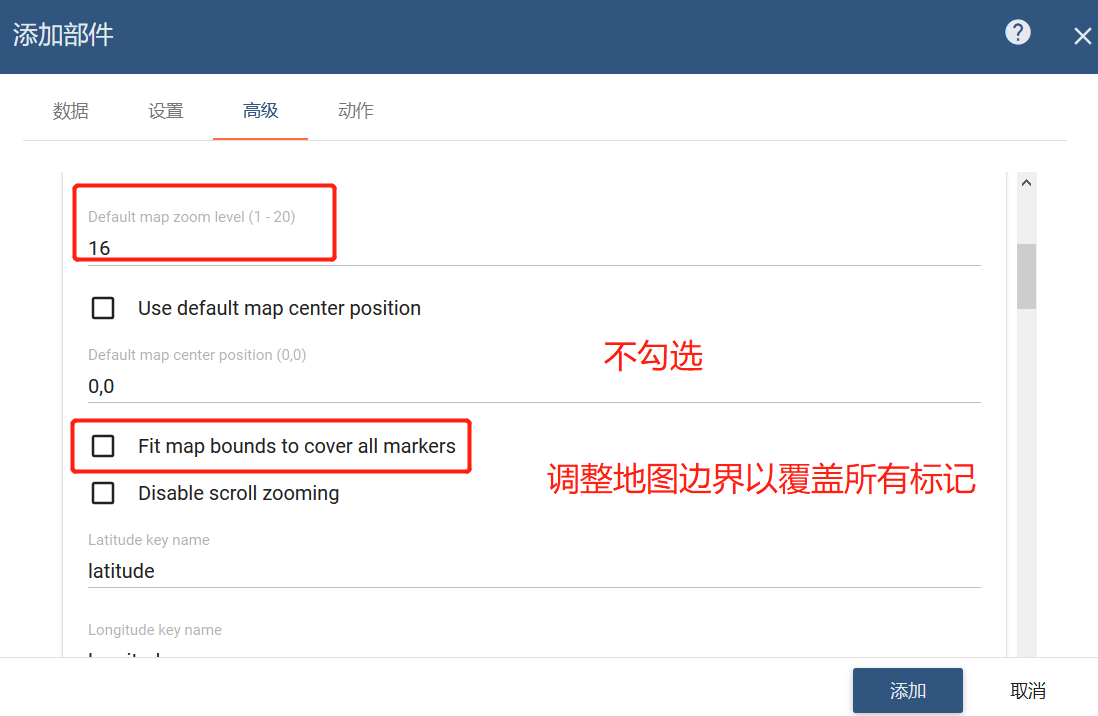Click the vertical scrollbar thumb

pos(1027,276)
